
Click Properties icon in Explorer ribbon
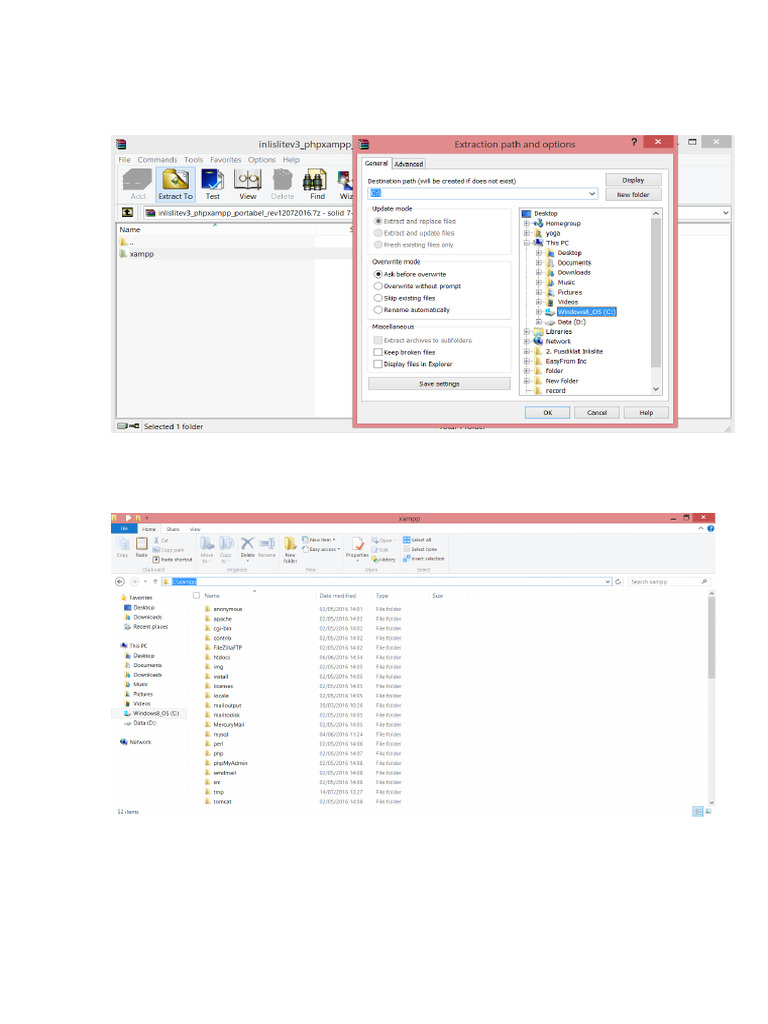(357, 547)
